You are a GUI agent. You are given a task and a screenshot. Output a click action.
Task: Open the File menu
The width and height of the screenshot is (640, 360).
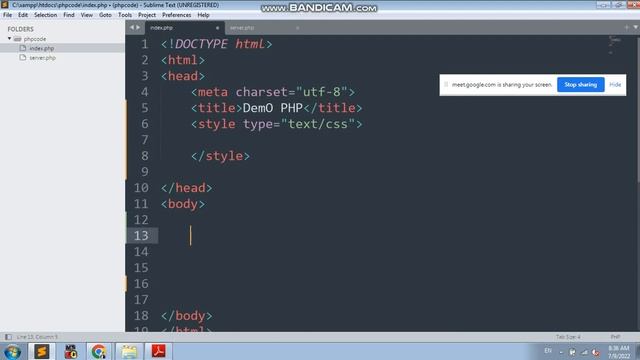pyautogui.click(x=7, y=15)
